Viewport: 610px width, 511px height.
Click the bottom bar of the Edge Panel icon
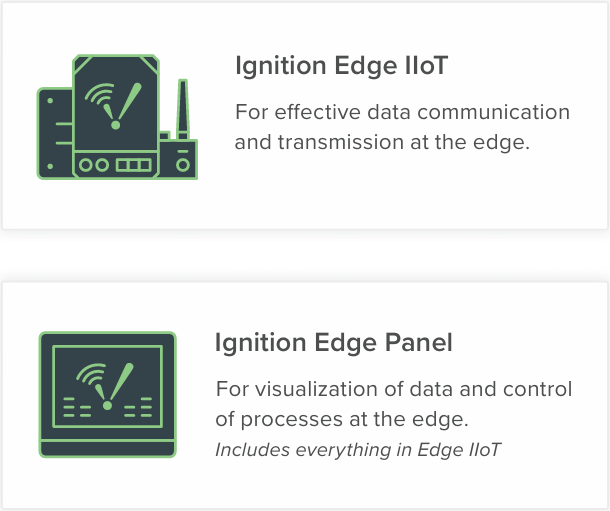point(107,449)
